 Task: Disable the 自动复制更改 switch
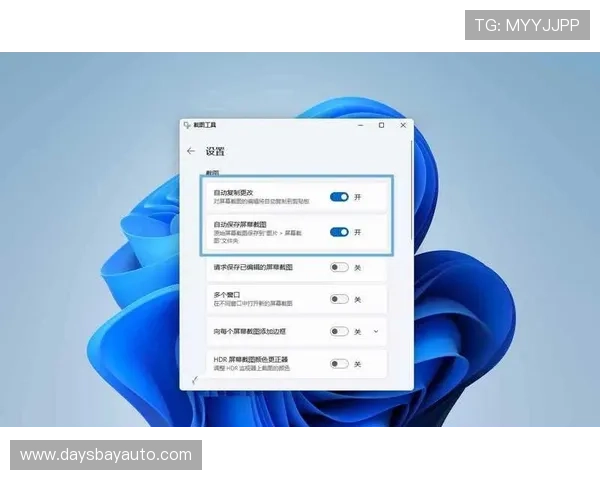[x=339, y=197]
